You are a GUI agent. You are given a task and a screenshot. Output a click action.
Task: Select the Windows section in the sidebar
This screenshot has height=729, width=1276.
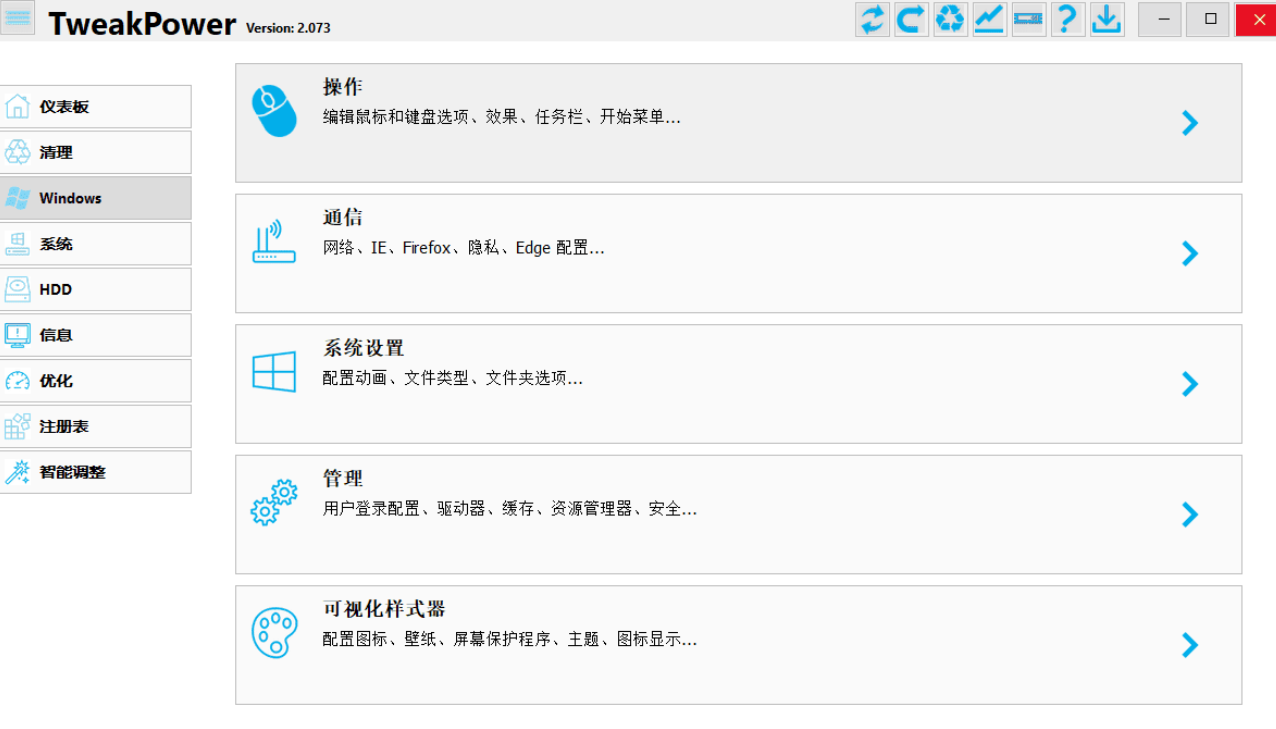pos(96,198)
